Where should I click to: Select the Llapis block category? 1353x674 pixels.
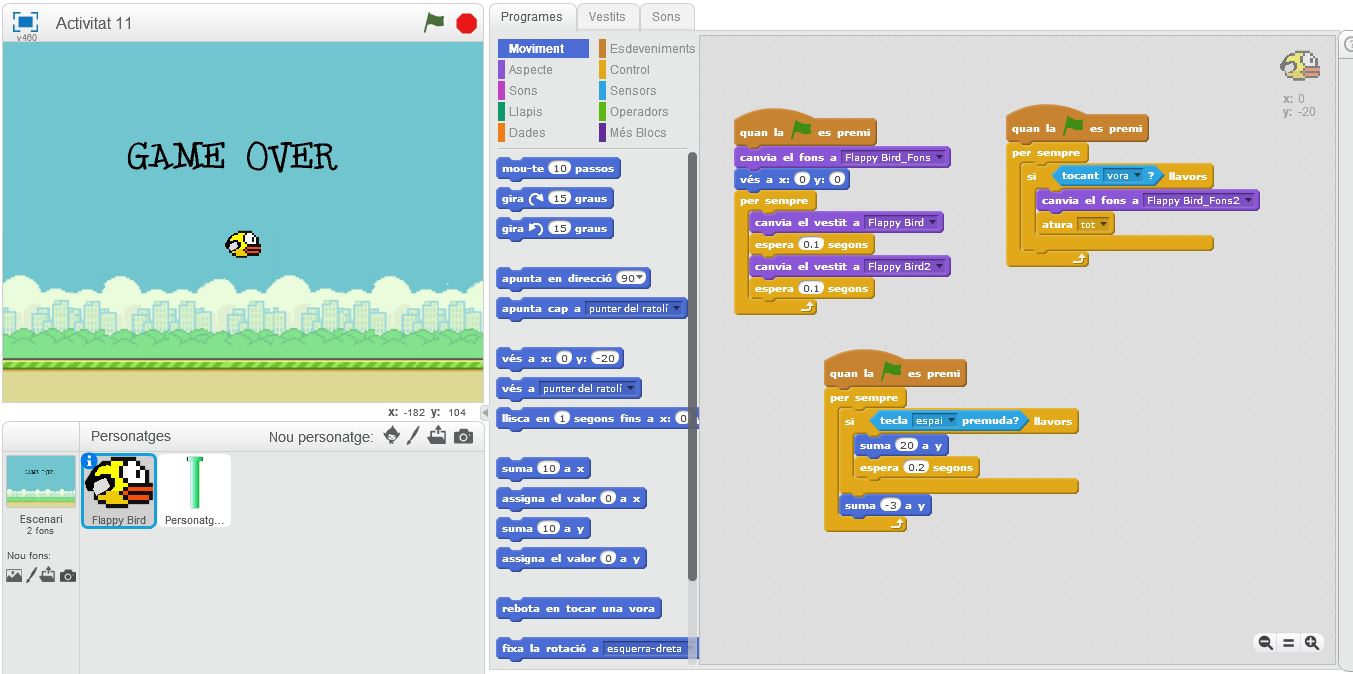(x=526, y=112)
